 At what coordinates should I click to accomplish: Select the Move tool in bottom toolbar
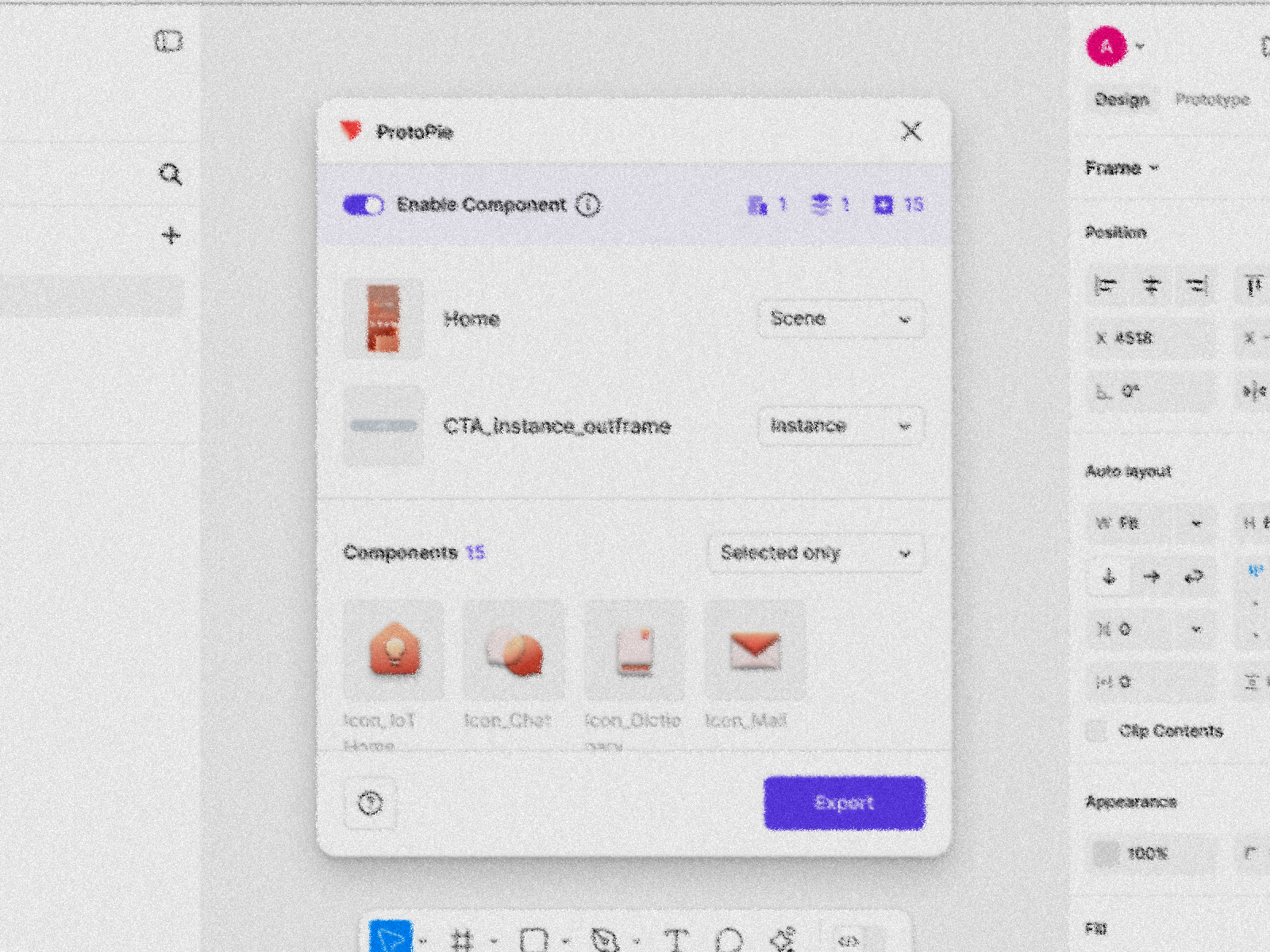tap(391, 939)
